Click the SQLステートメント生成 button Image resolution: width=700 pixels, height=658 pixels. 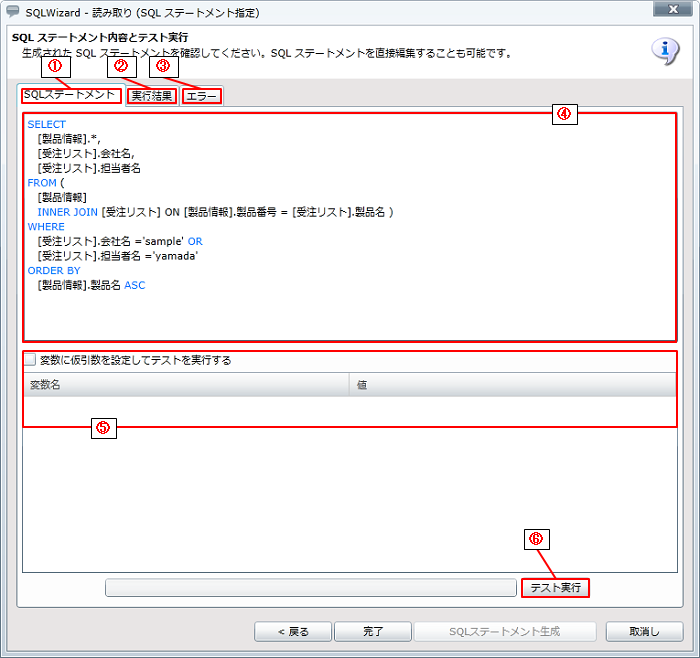coord(505,632)
